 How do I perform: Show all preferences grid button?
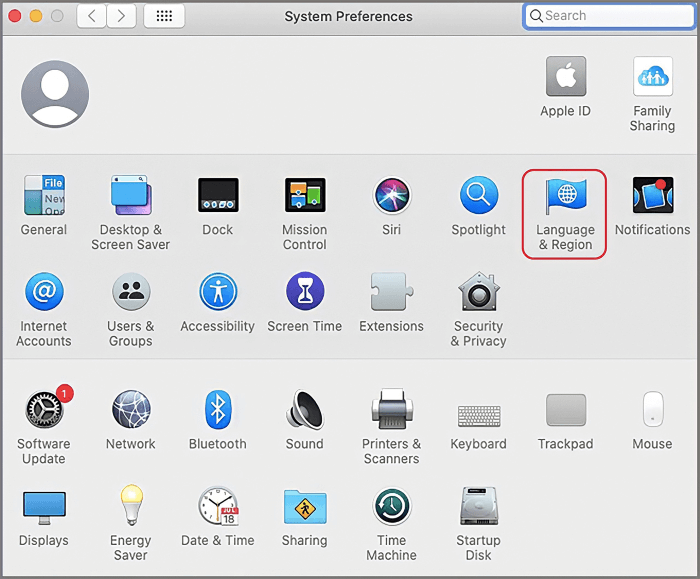[164, 16]
